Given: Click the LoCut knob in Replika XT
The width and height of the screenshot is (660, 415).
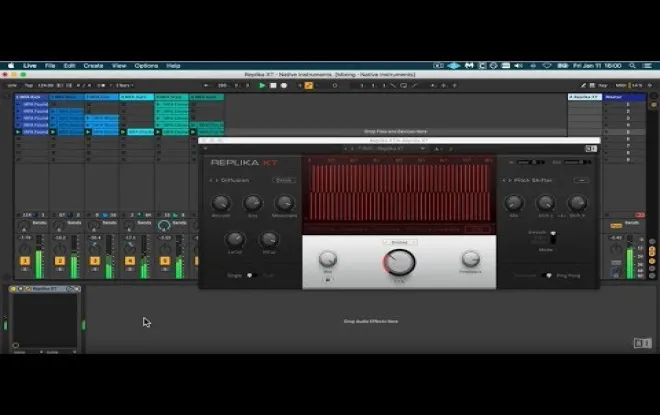Looking at the screenshot, I should point(235,240).
